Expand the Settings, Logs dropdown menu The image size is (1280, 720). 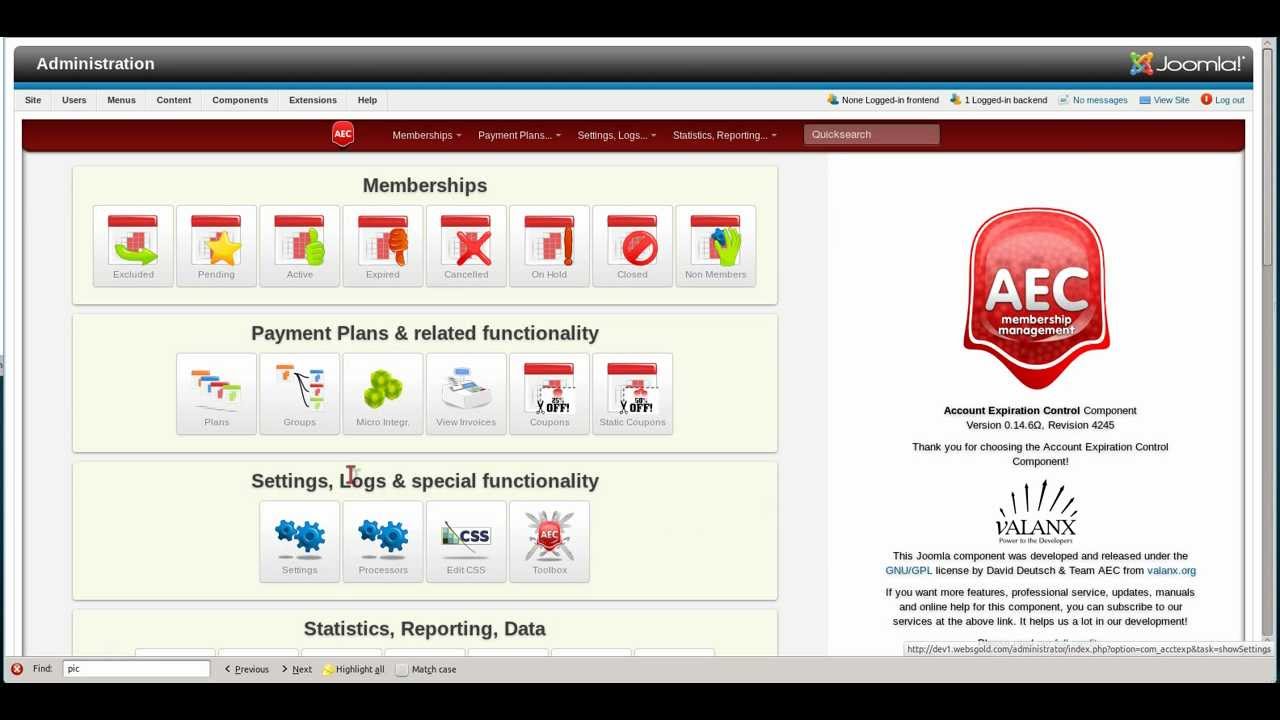[616, 135]
